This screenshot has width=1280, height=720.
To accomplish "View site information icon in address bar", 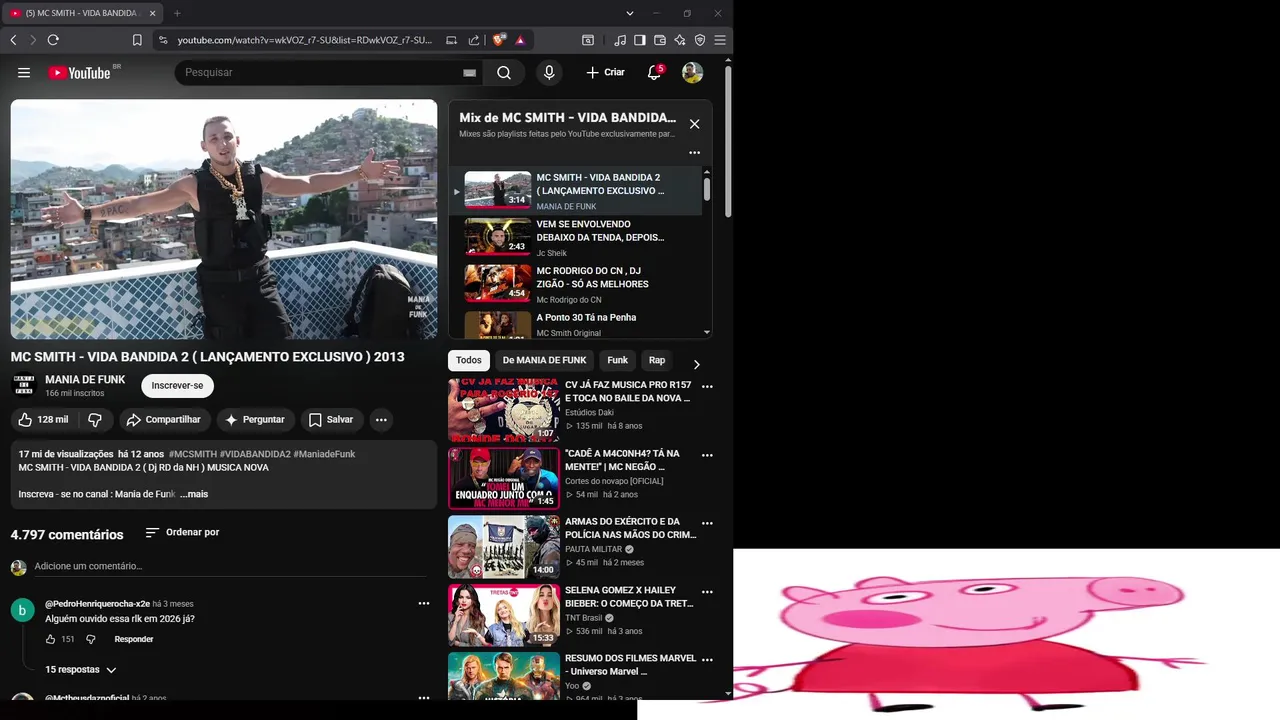I will pyautogui.click(x=162, y=40).
